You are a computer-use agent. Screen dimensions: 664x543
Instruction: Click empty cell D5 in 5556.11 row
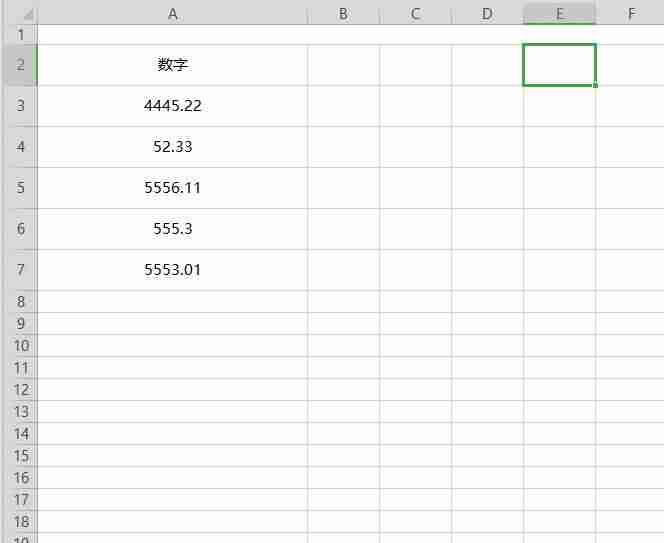[x=487, y=188]
